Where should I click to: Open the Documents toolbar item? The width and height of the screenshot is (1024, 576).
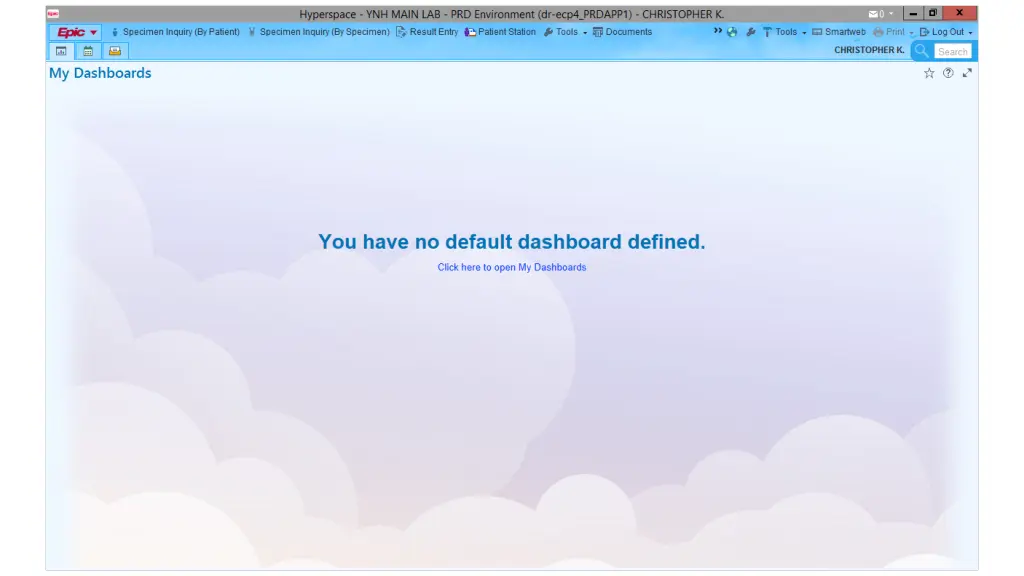point(622,32)
